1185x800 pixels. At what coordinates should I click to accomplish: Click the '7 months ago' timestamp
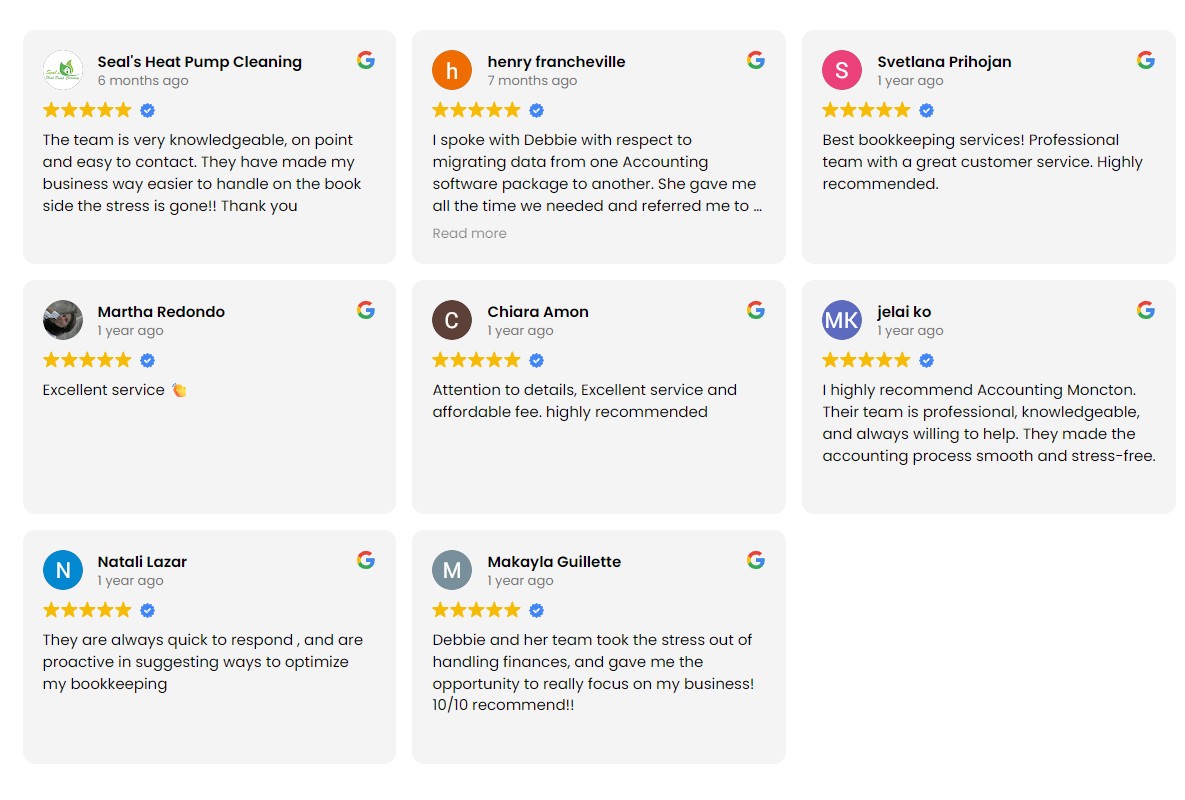click(532, 81)
